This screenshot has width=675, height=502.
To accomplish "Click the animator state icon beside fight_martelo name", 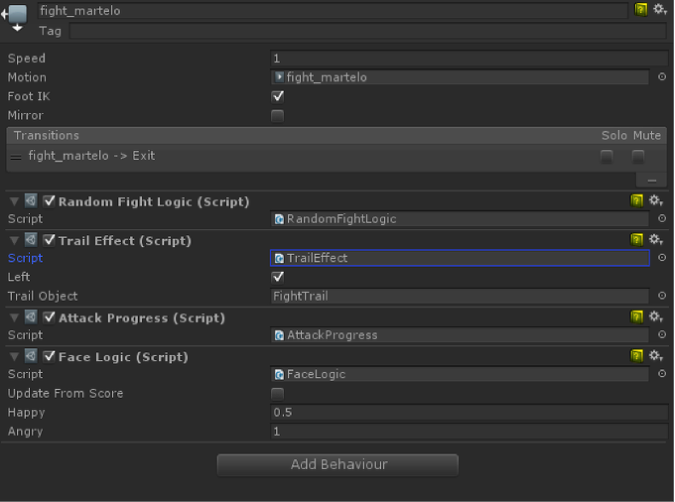I will 16,17.
